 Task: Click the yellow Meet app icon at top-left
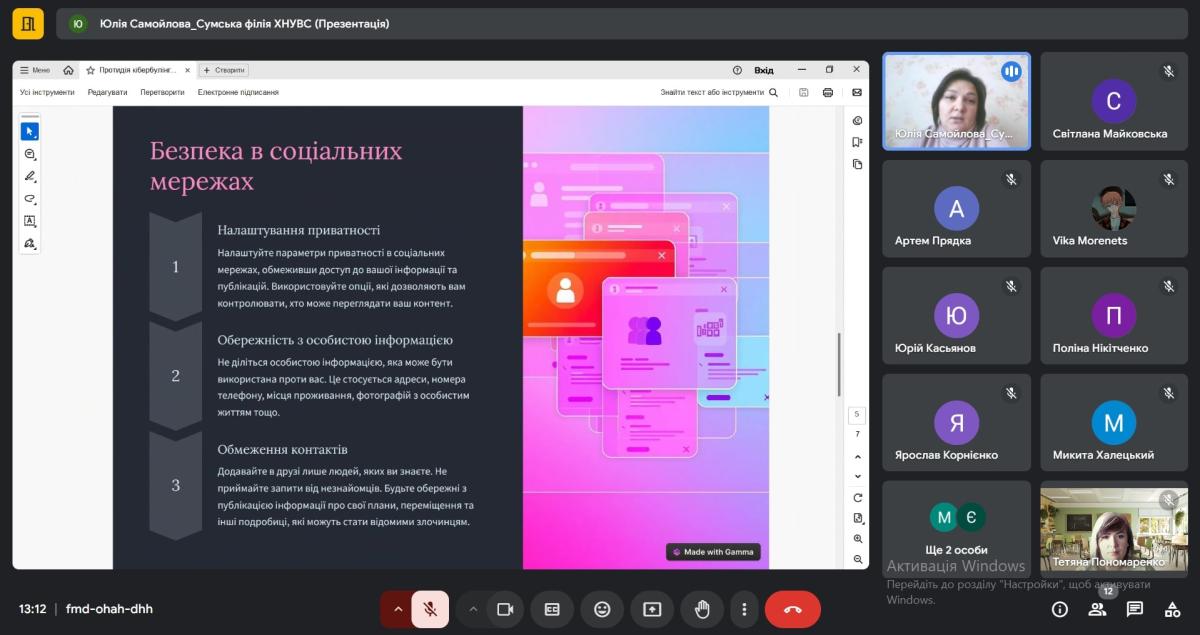click(28, 23)
